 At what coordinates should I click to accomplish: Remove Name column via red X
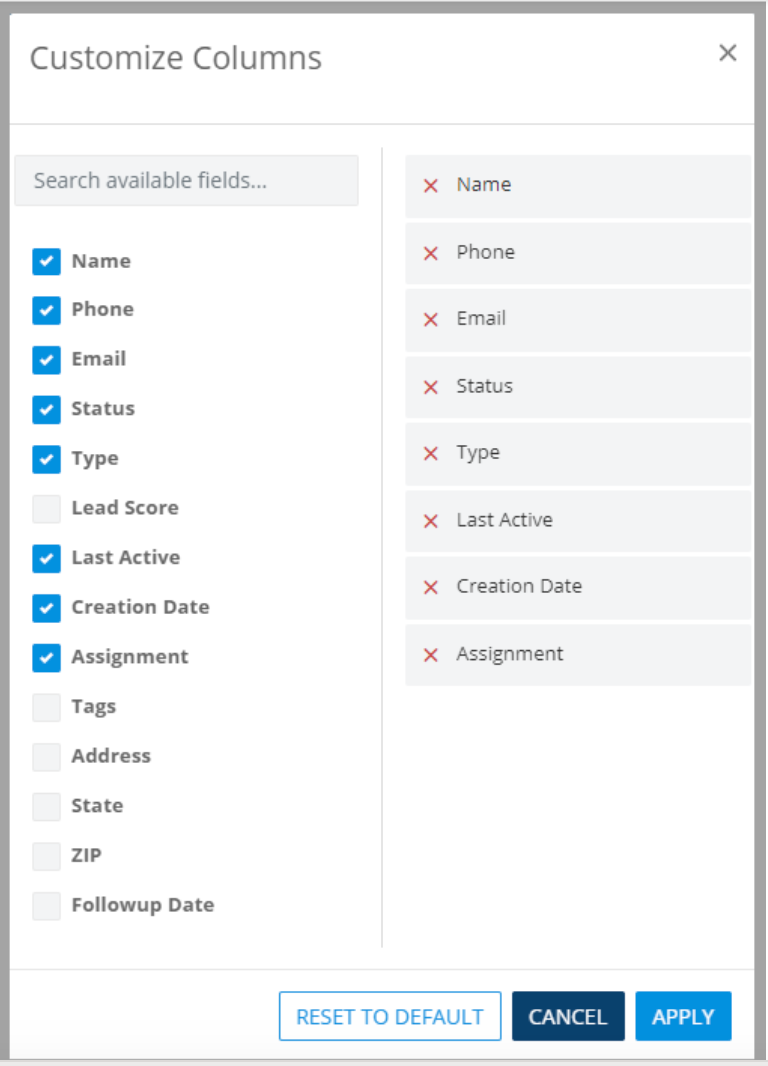pos(431,186)
